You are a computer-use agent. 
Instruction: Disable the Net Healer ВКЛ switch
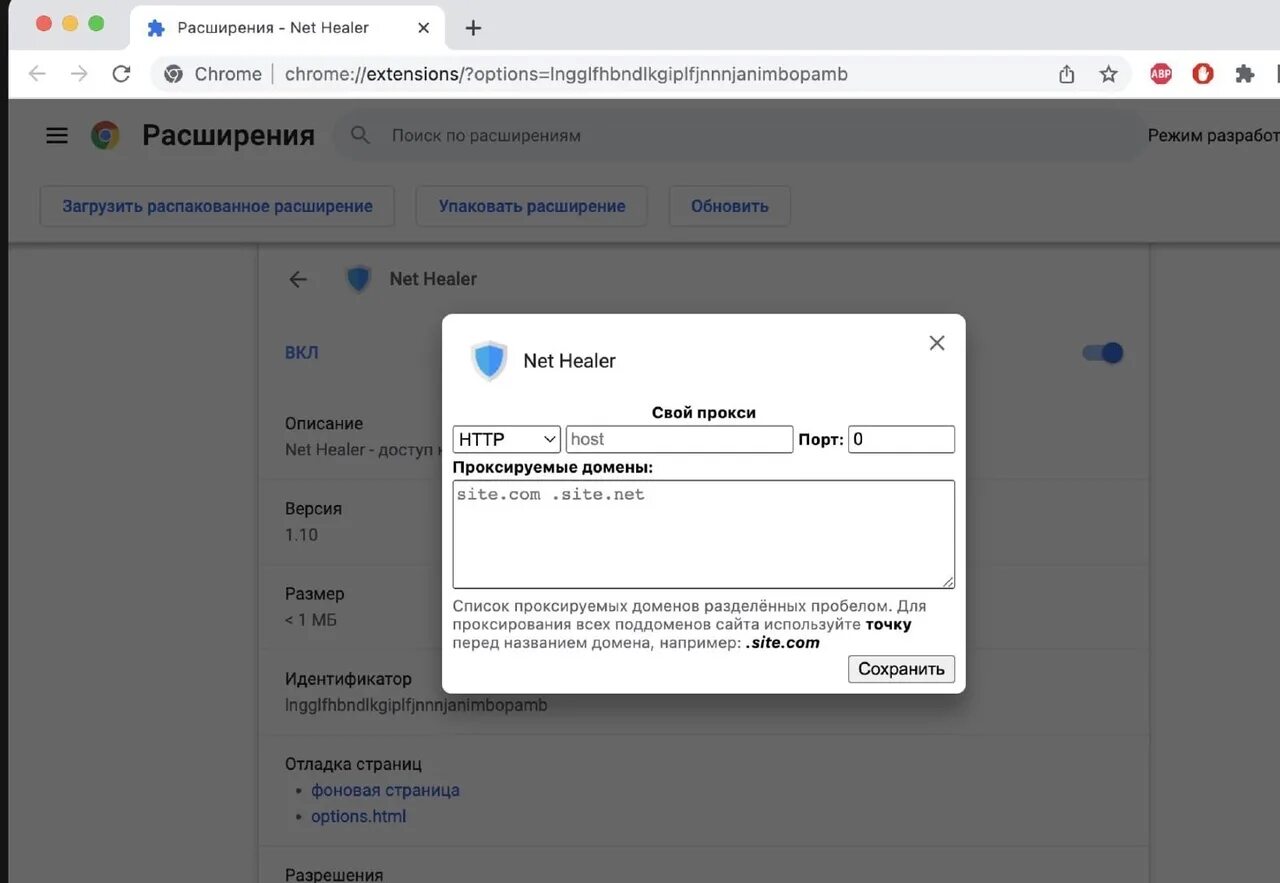point(1101,352)
